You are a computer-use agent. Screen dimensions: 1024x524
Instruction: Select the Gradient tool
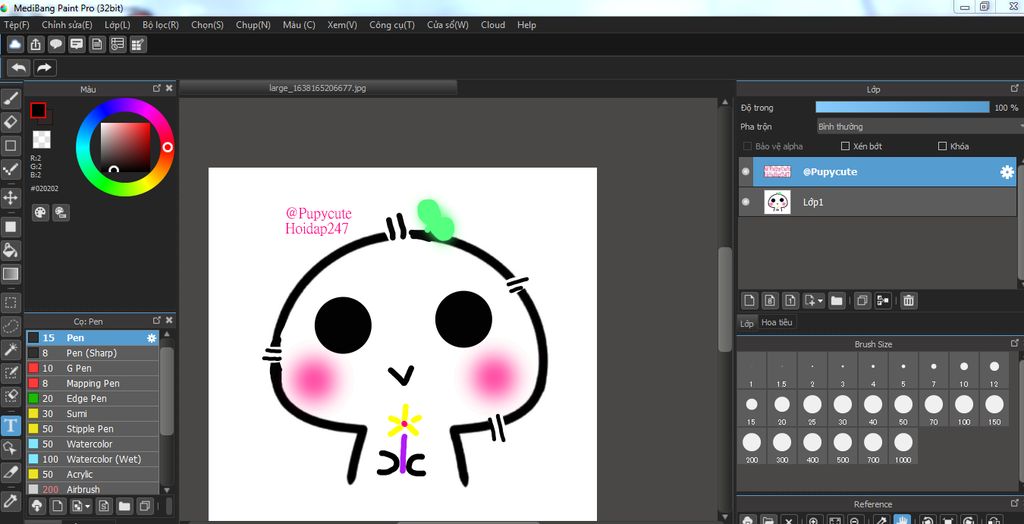[x=11, y=274]
